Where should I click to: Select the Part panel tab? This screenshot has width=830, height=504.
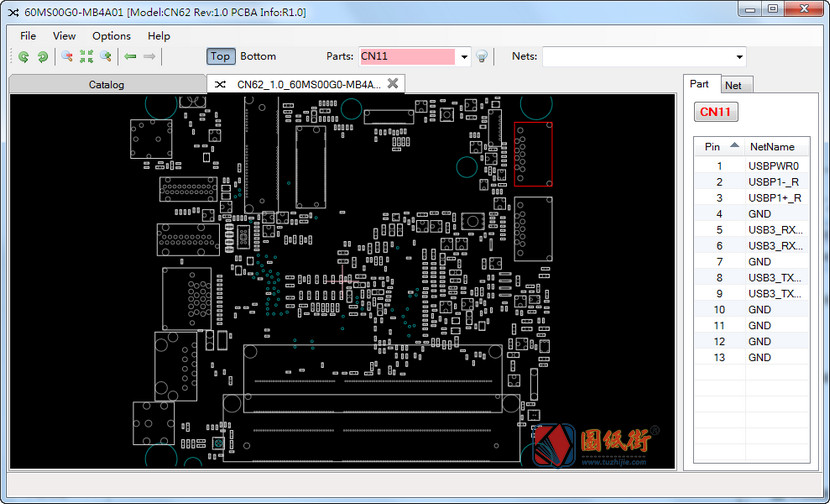pyautogui.click(x=700, y=84)
